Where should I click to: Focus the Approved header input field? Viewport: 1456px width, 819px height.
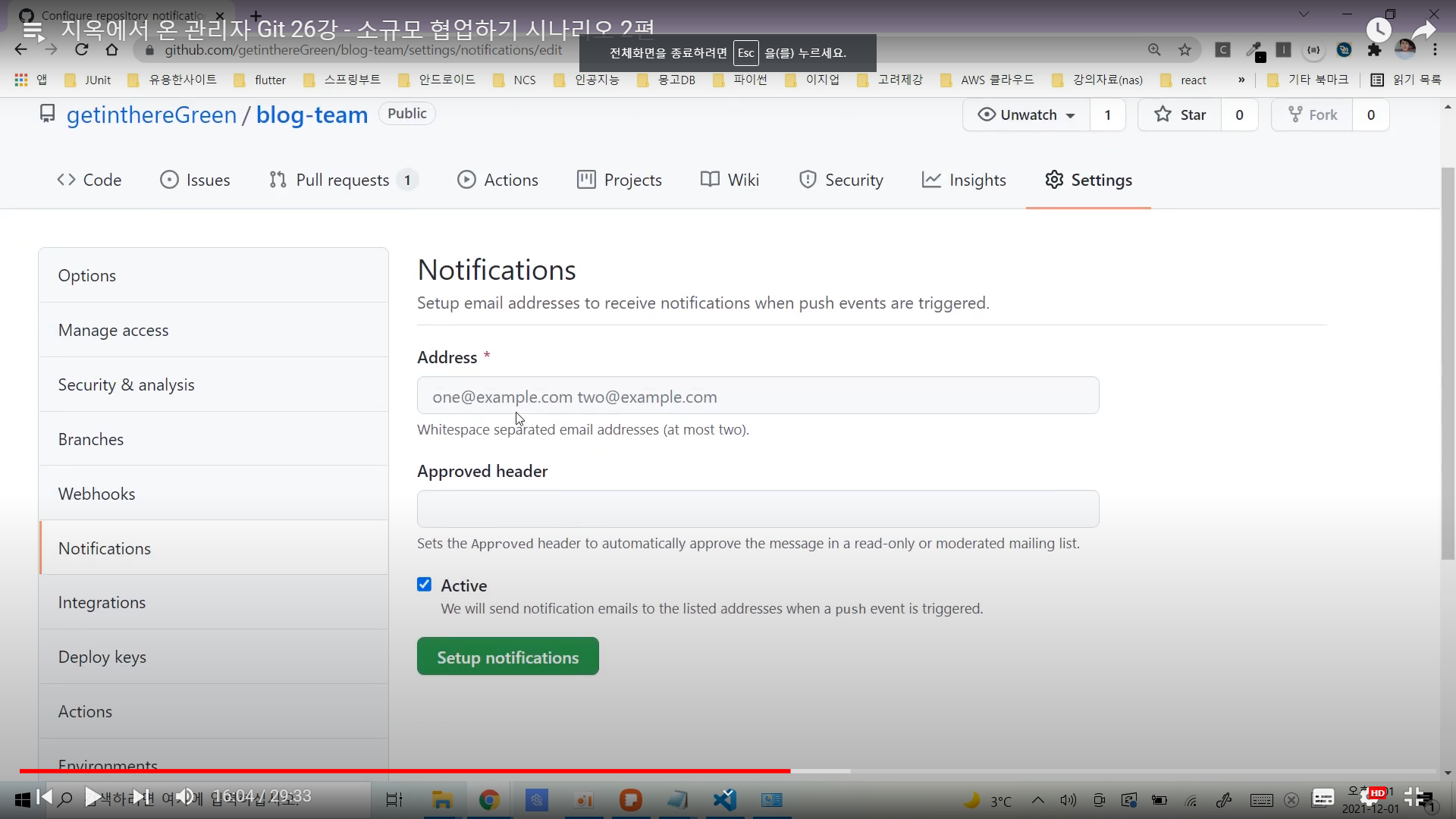758,509
